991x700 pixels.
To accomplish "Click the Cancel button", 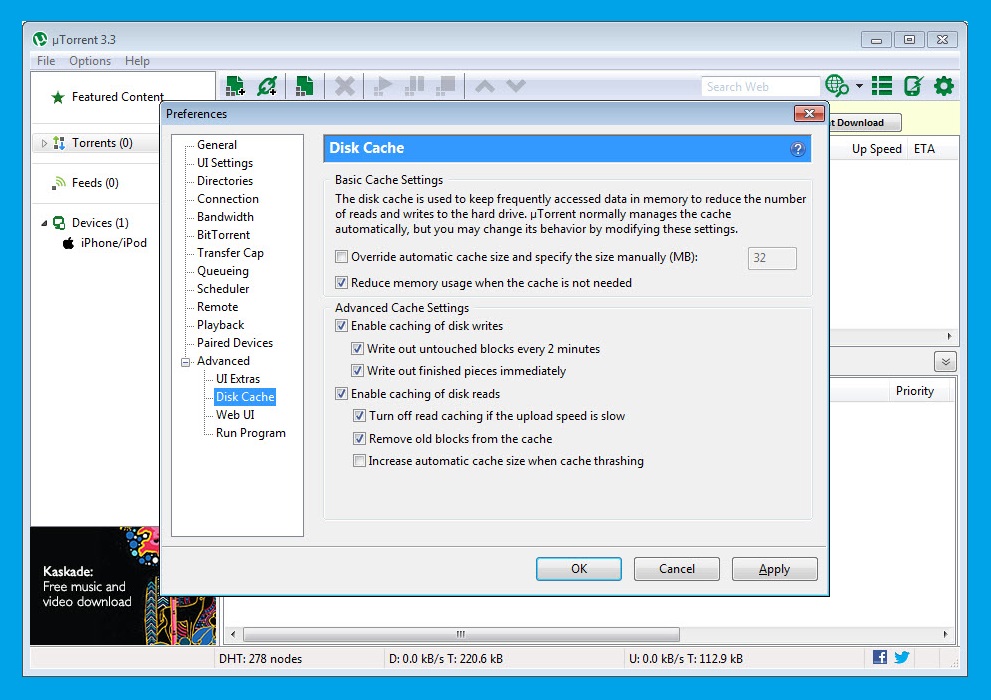I will [677, 569].
